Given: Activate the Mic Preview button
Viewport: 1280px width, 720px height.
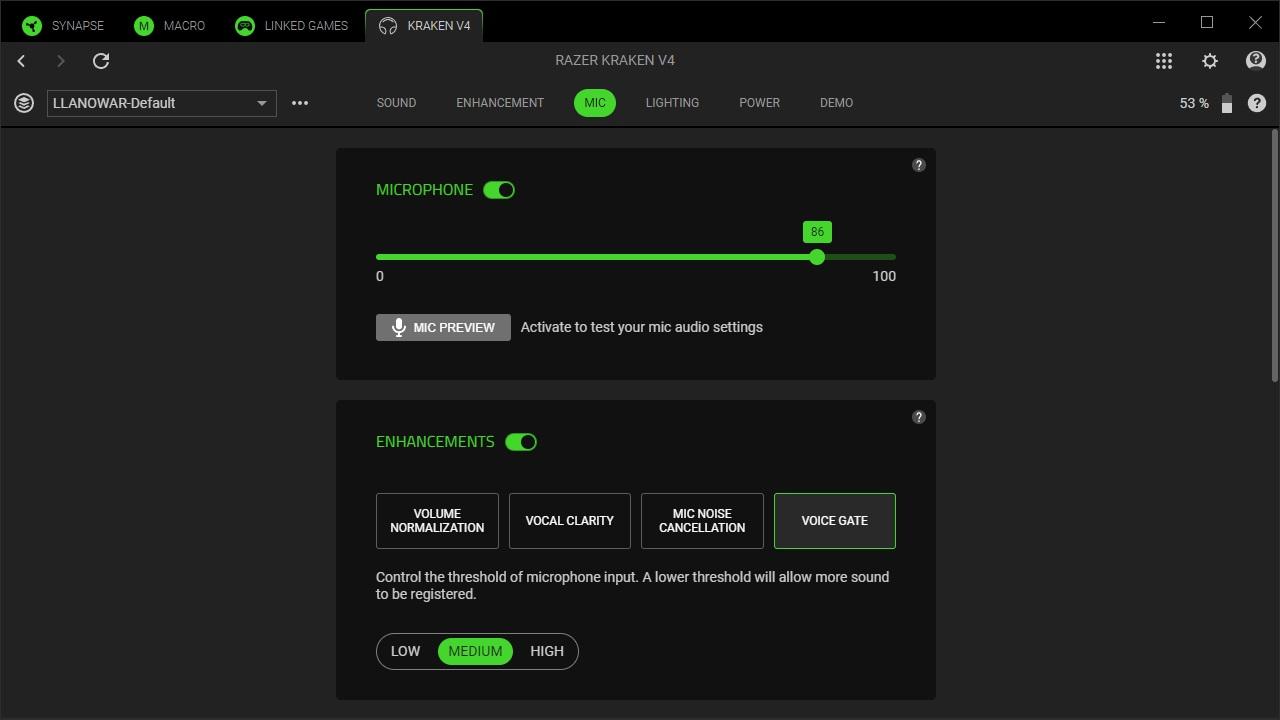Looking at the screenshot, I should coord(443,327).
